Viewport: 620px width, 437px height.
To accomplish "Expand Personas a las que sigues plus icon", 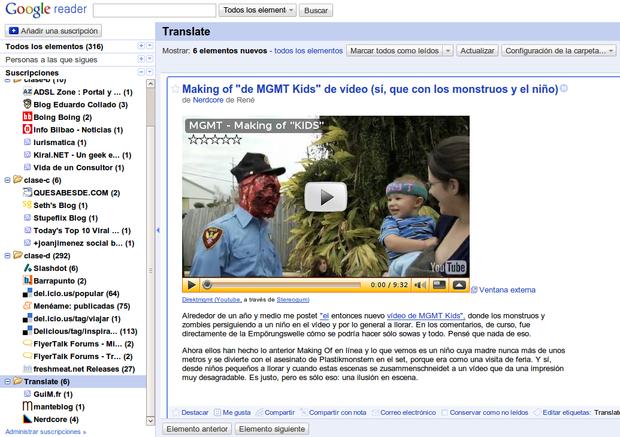I will click(141, 59).
